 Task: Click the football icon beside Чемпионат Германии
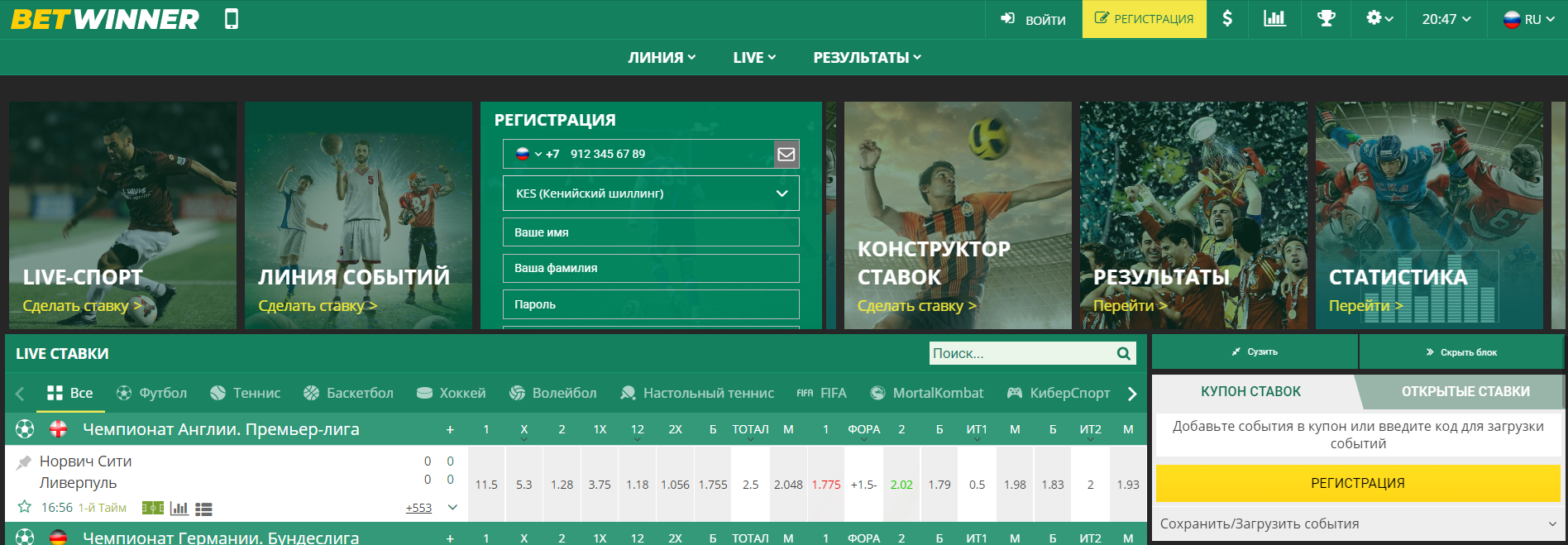tap(25, 537)
